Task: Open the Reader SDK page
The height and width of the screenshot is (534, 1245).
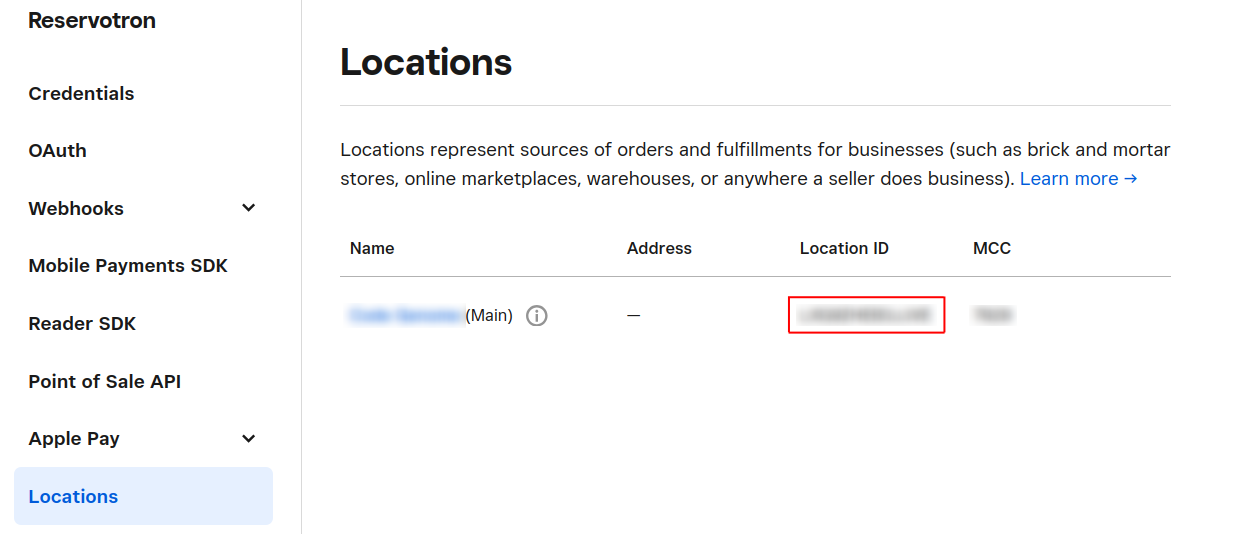Action: point(82,324)
